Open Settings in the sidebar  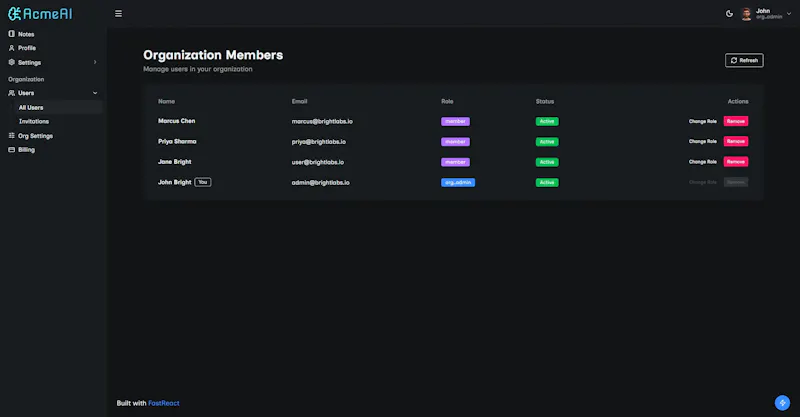[x=29, y=62]
